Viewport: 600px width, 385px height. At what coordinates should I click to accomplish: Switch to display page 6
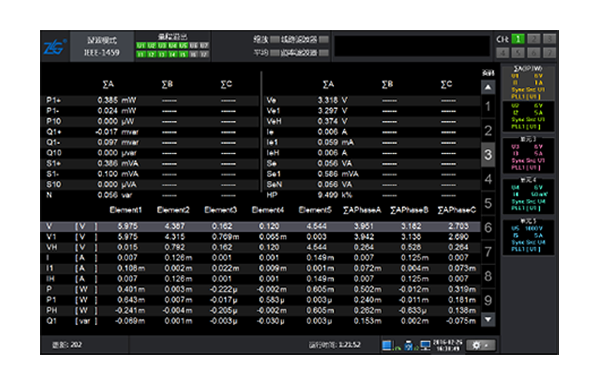click(x=488, y=227)
